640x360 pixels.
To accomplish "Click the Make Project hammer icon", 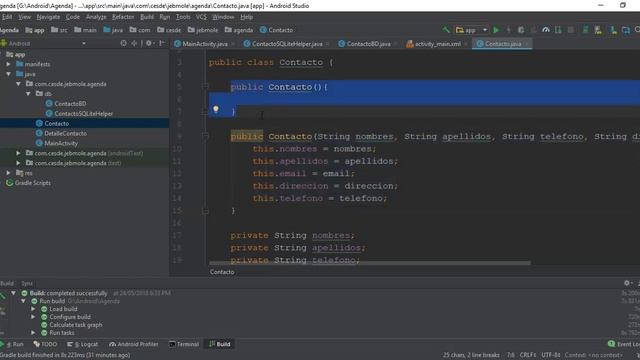I will (446, 30).
